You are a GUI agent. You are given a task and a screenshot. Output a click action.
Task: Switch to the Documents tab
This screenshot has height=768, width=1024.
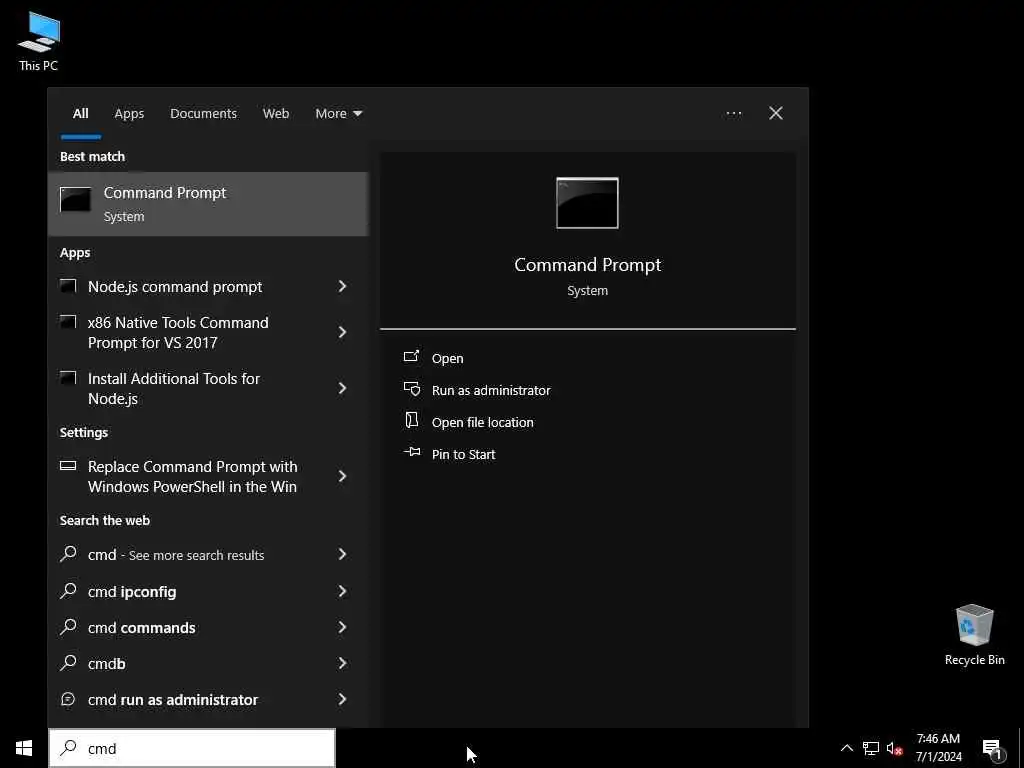203,114
